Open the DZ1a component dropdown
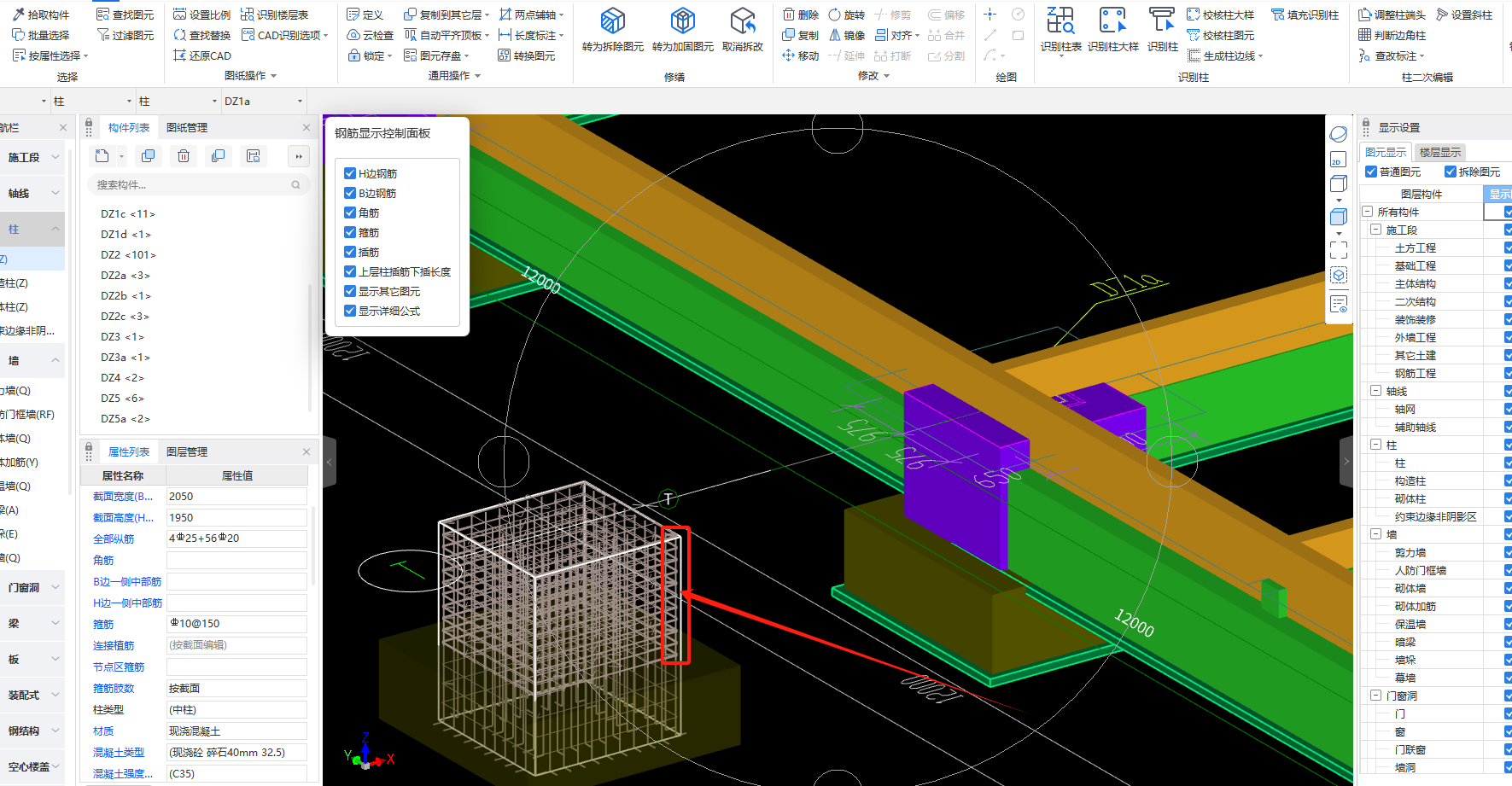 [300, 101]
